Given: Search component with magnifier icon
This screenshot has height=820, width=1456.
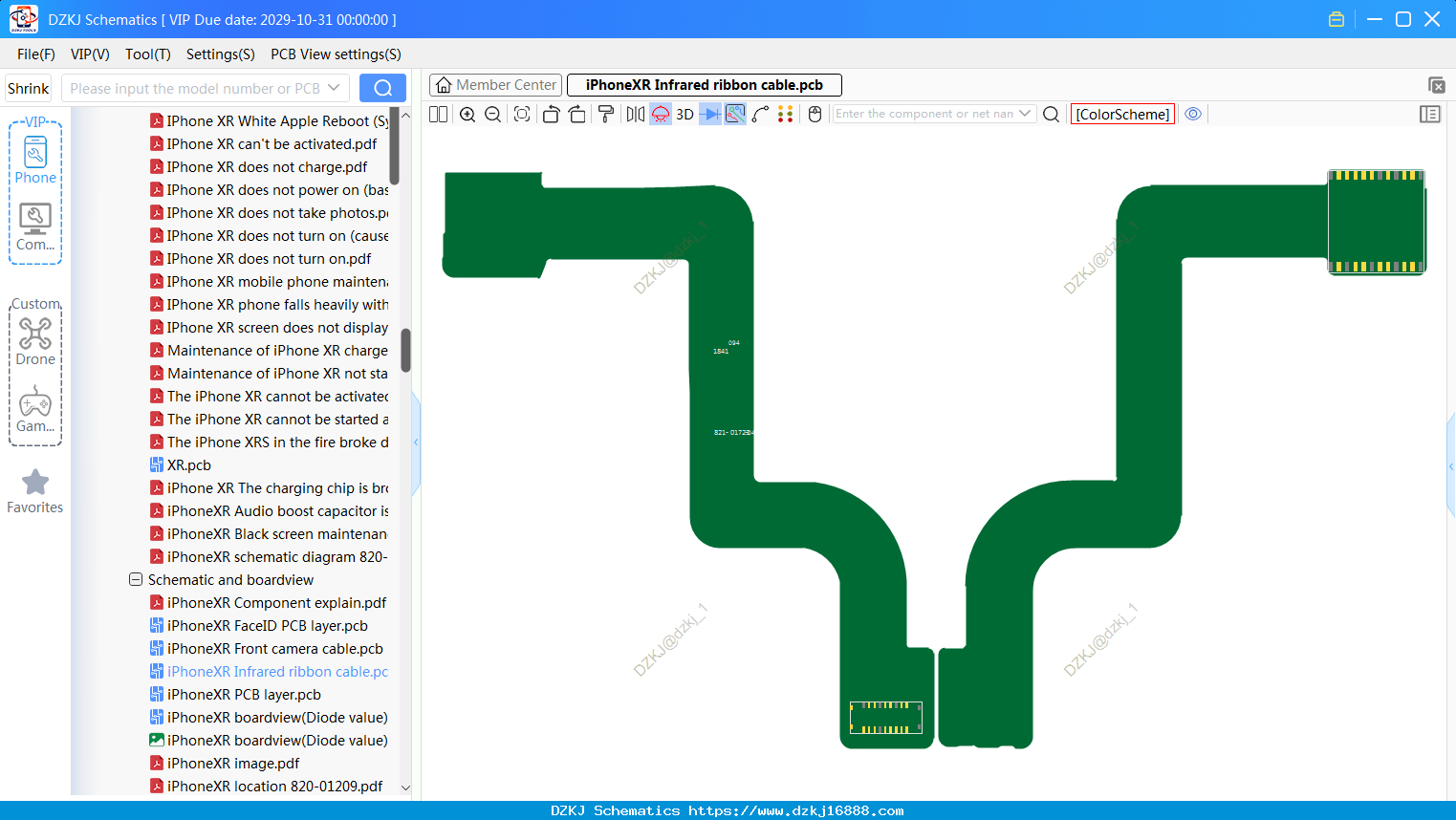Looking at the screenshot, I should 1051,114.
